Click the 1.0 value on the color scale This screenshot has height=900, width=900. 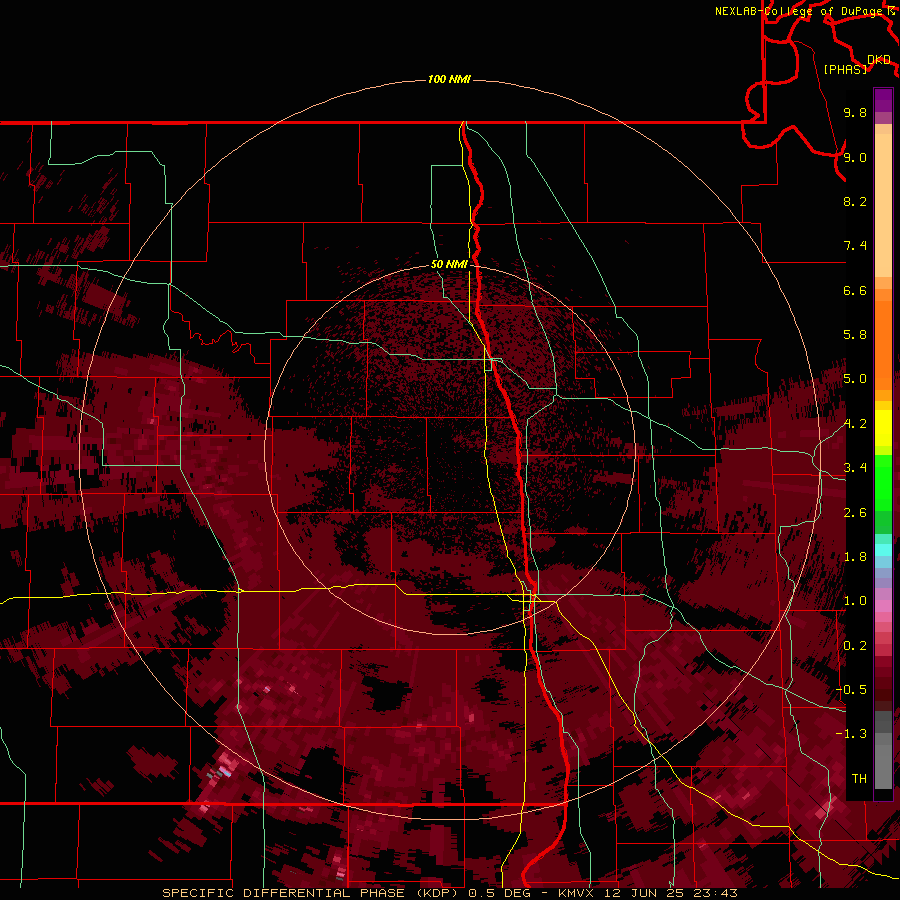click(855, 601)
